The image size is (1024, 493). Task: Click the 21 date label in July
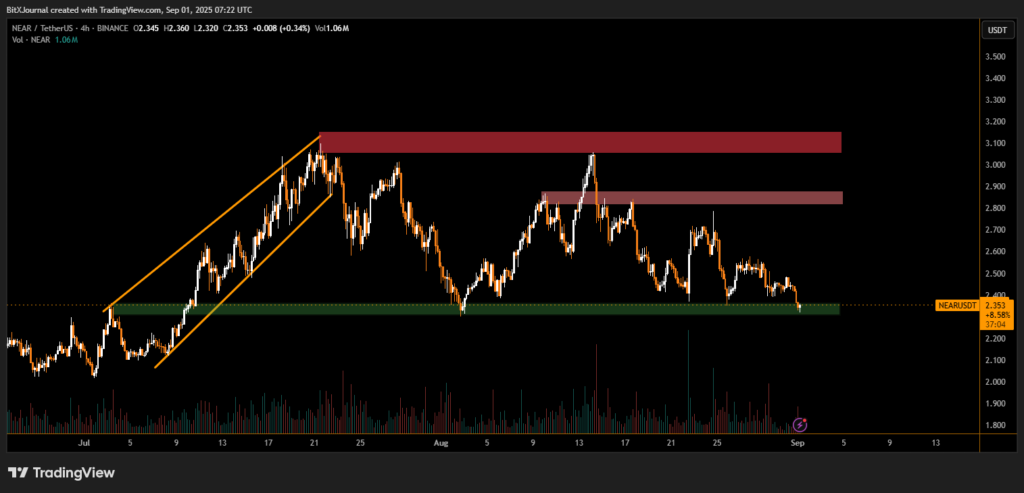314,441
